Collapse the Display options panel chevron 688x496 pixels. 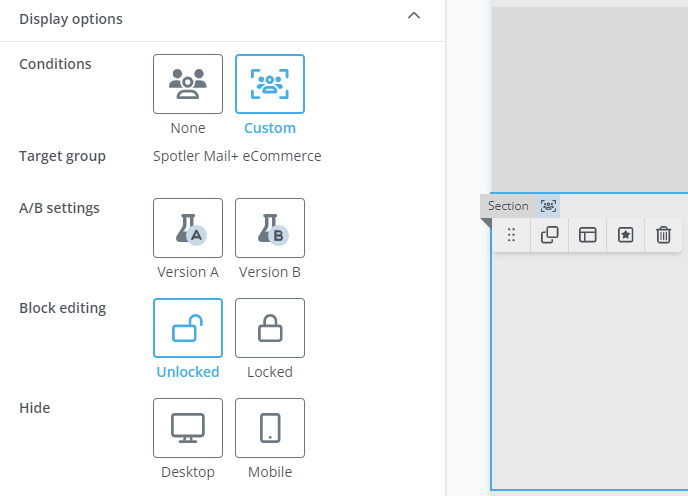point(414,17)
